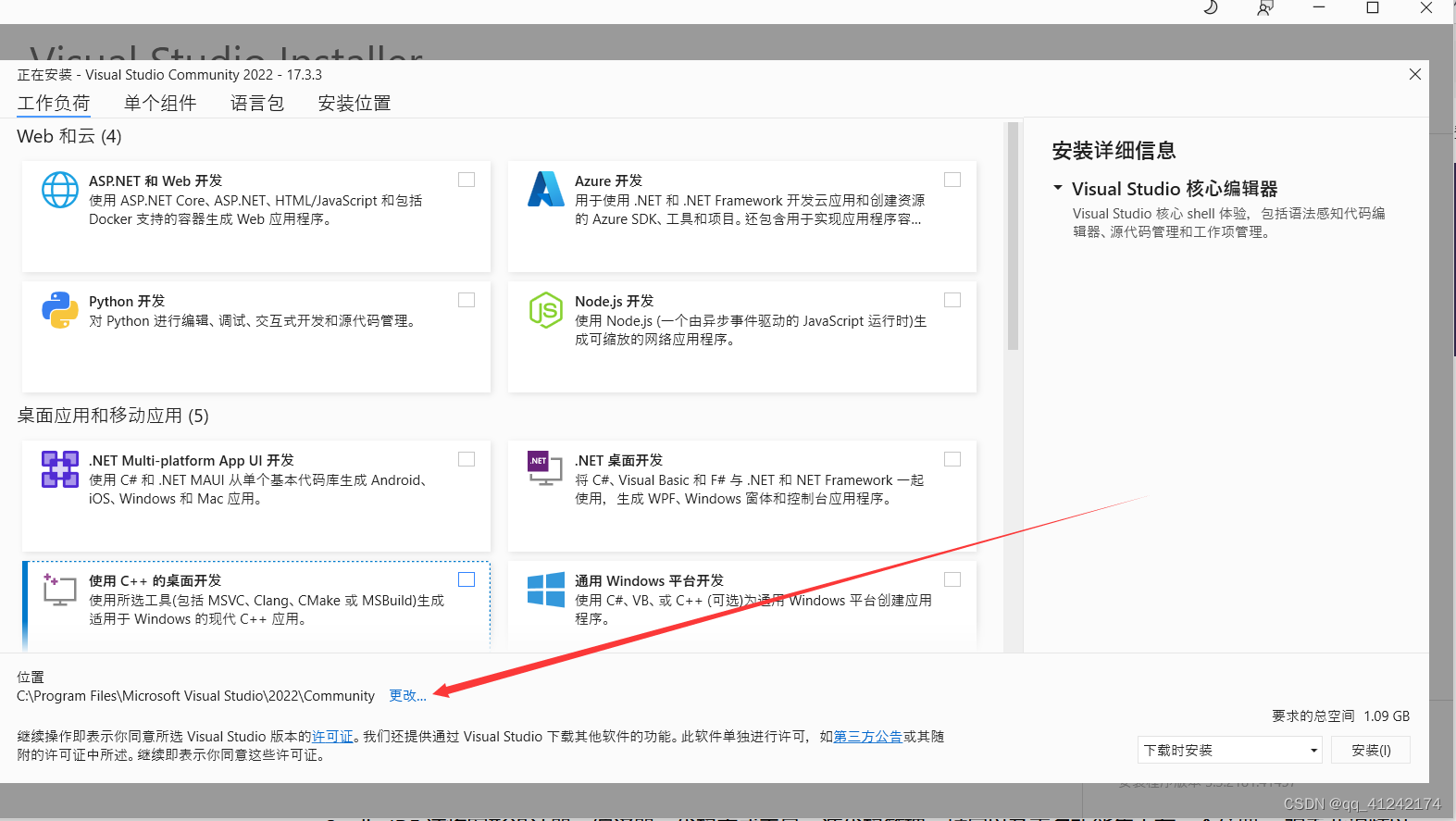Viewport: 1456px width, 821px height.
Task: Click the Windows platform development logo icon
Action: [x=546, y=590]
